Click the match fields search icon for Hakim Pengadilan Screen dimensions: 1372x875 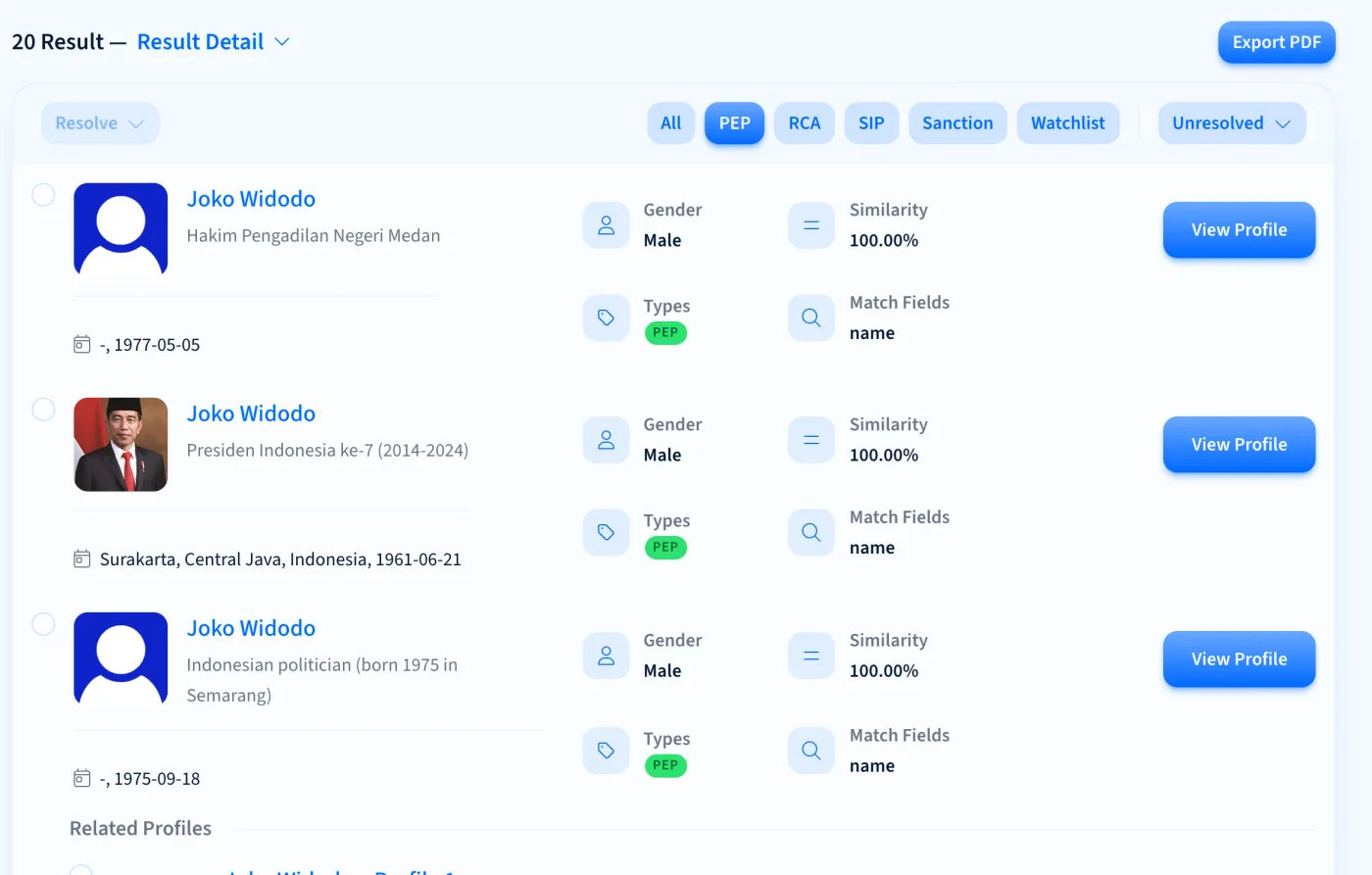pyautogui.click(x=811, y=317)
